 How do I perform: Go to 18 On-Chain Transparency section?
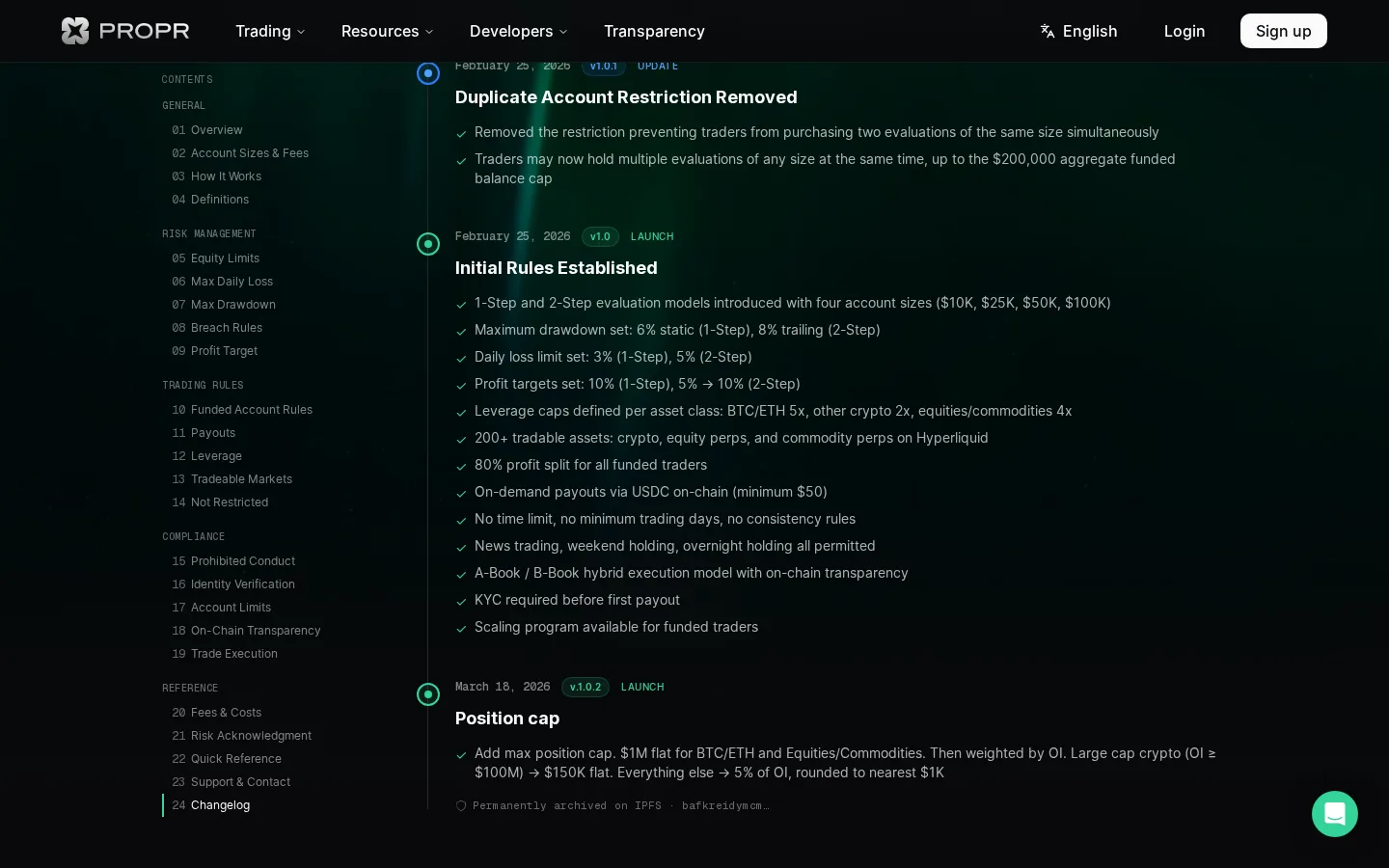tap(246, 631)
